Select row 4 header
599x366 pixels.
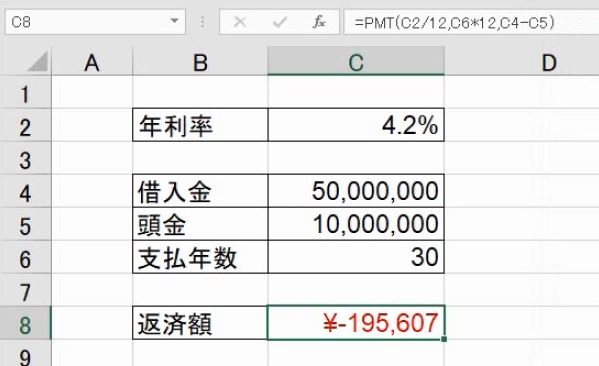[x=25, y=191]
